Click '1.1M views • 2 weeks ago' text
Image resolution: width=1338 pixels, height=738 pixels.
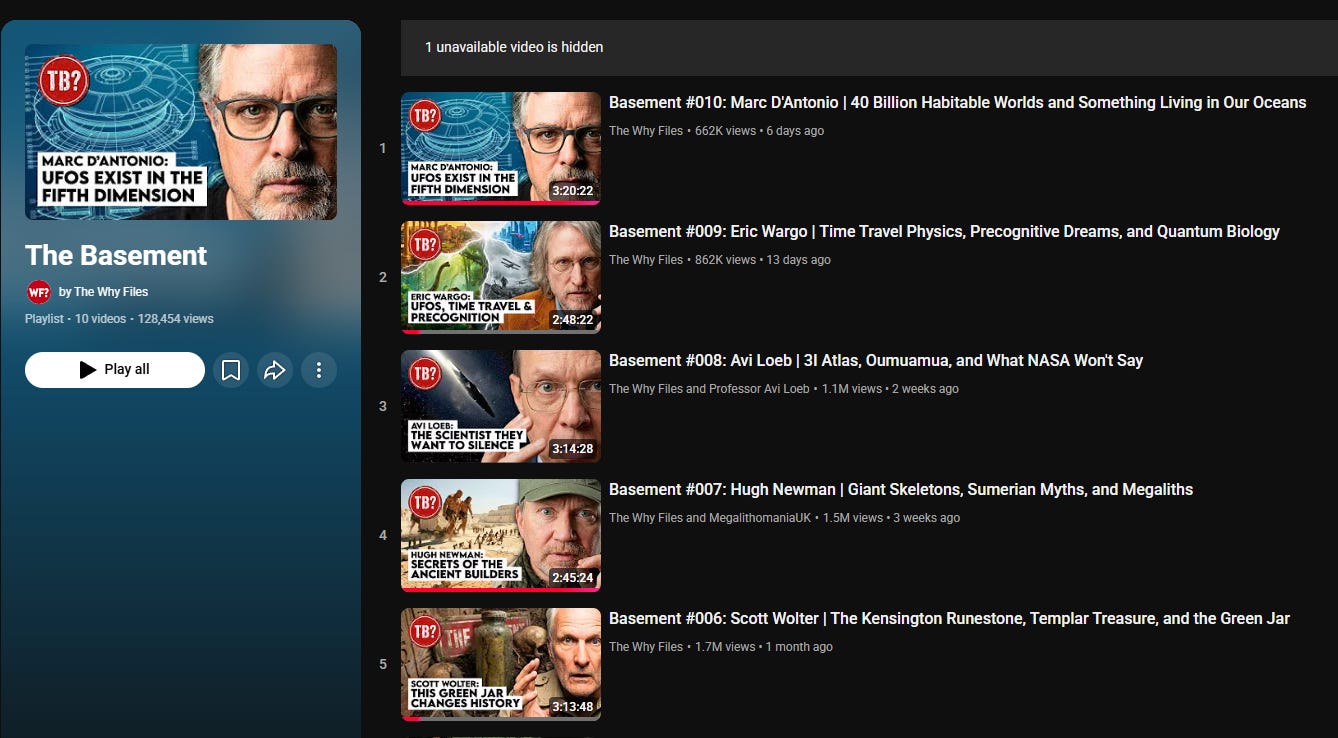click(890, 389)
